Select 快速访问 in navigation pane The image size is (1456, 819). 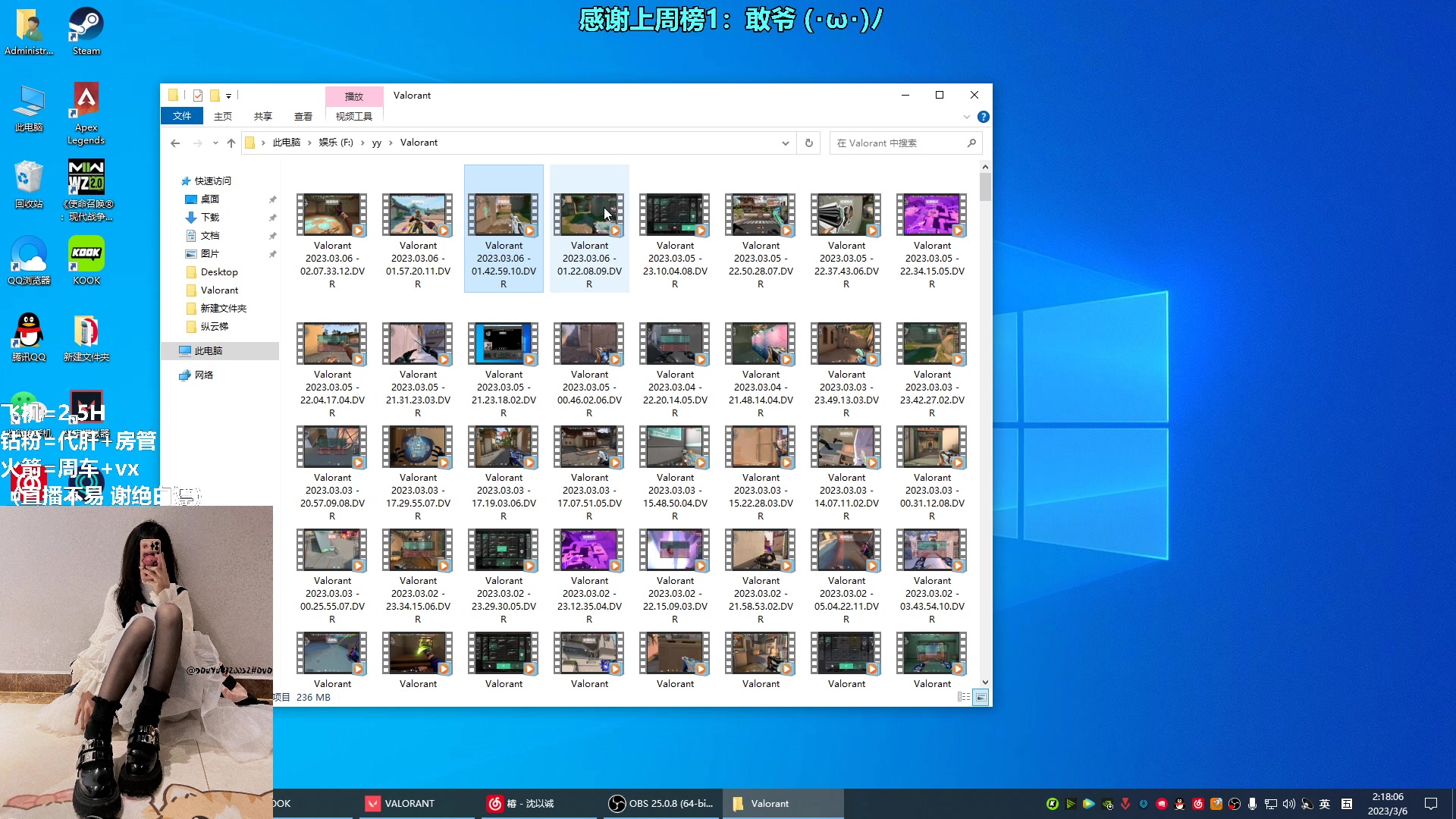212,180
